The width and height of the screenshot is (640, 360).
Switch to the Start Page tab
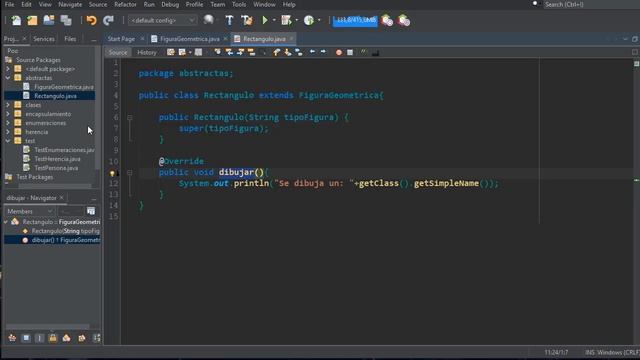point(121,39)
